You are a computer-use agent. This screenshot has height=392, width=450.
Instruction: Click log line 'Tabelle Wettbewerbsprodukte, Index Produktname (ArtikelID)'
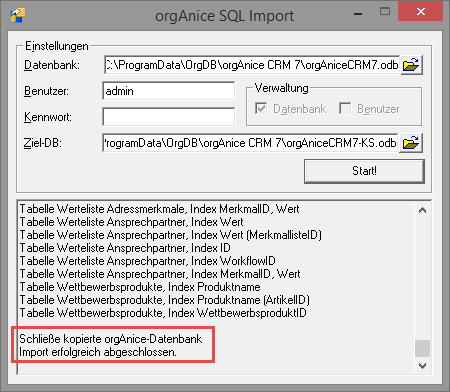coord(165,300)
